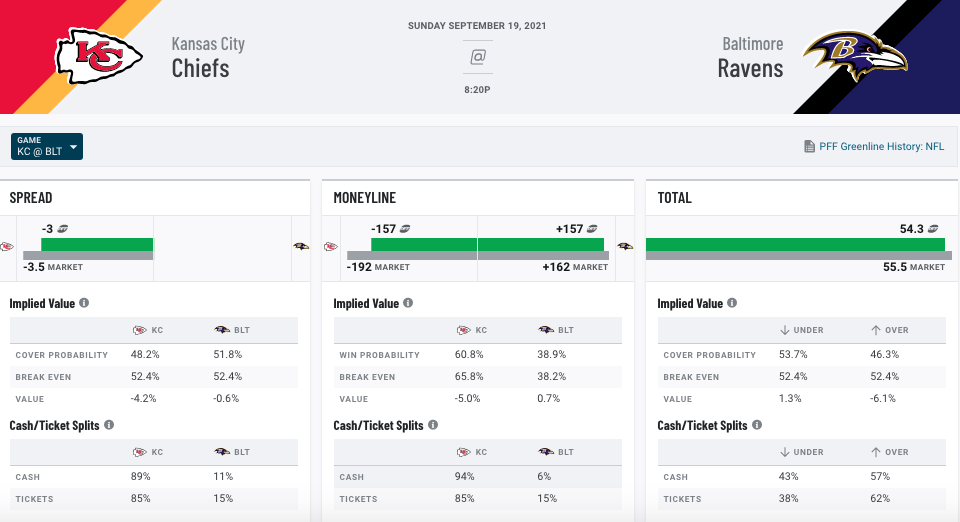Click the green KC Moneyline bar
The width and height of the screenshot is (960, 522).
424,244
